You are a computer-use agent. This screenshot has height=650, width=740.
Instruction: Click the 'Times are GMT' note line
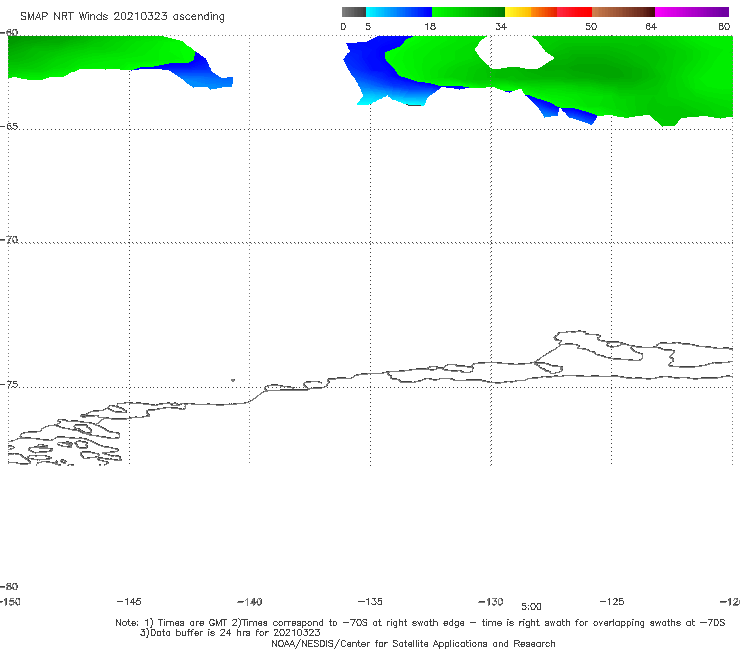point(420,623)
